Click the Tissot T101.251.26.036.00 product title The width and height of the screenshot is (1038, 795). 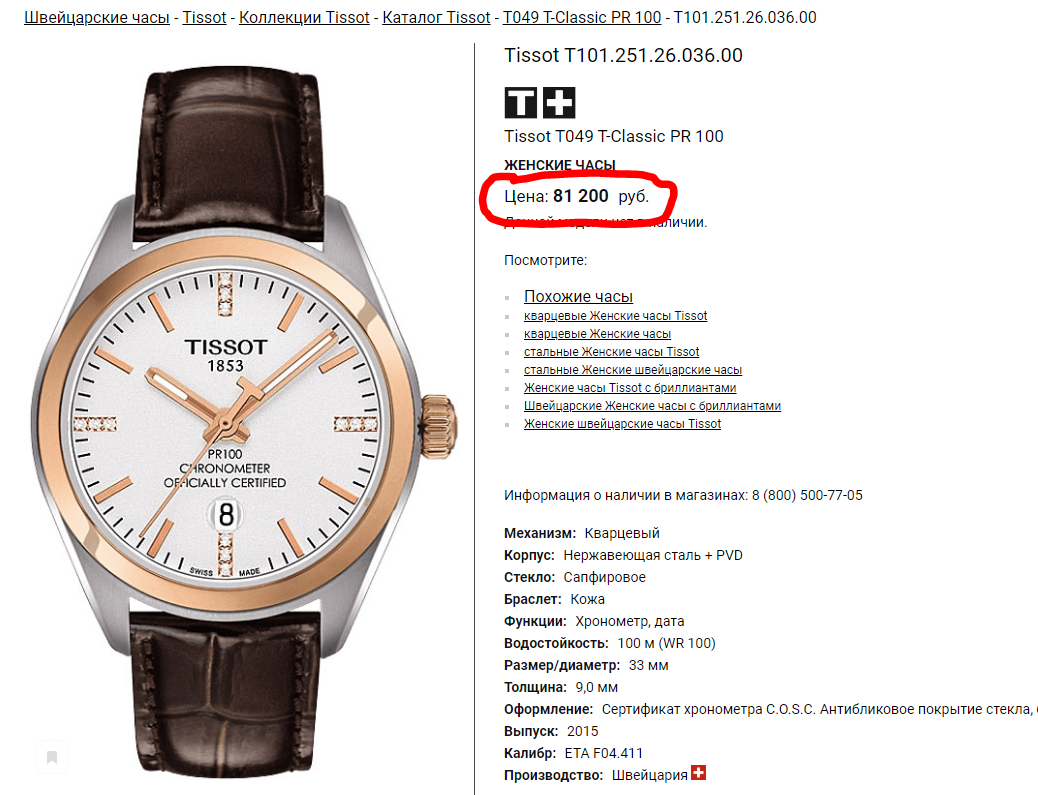tap(623, 55)
